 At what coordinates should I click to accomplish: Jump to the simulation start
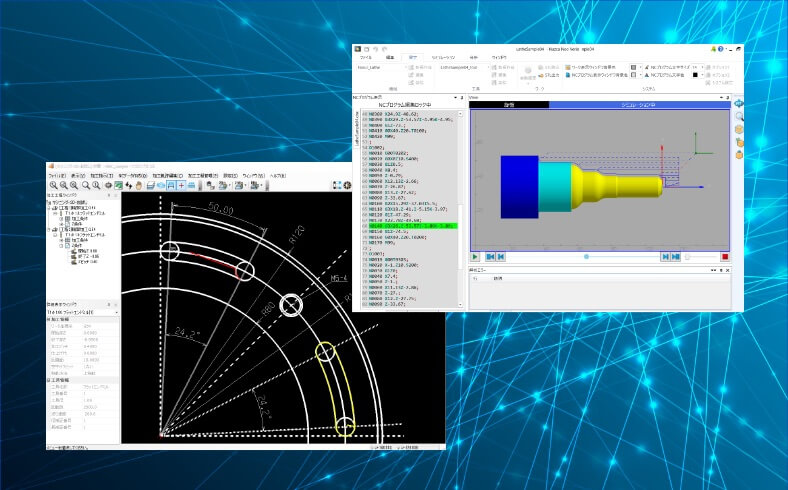(491, 257)
